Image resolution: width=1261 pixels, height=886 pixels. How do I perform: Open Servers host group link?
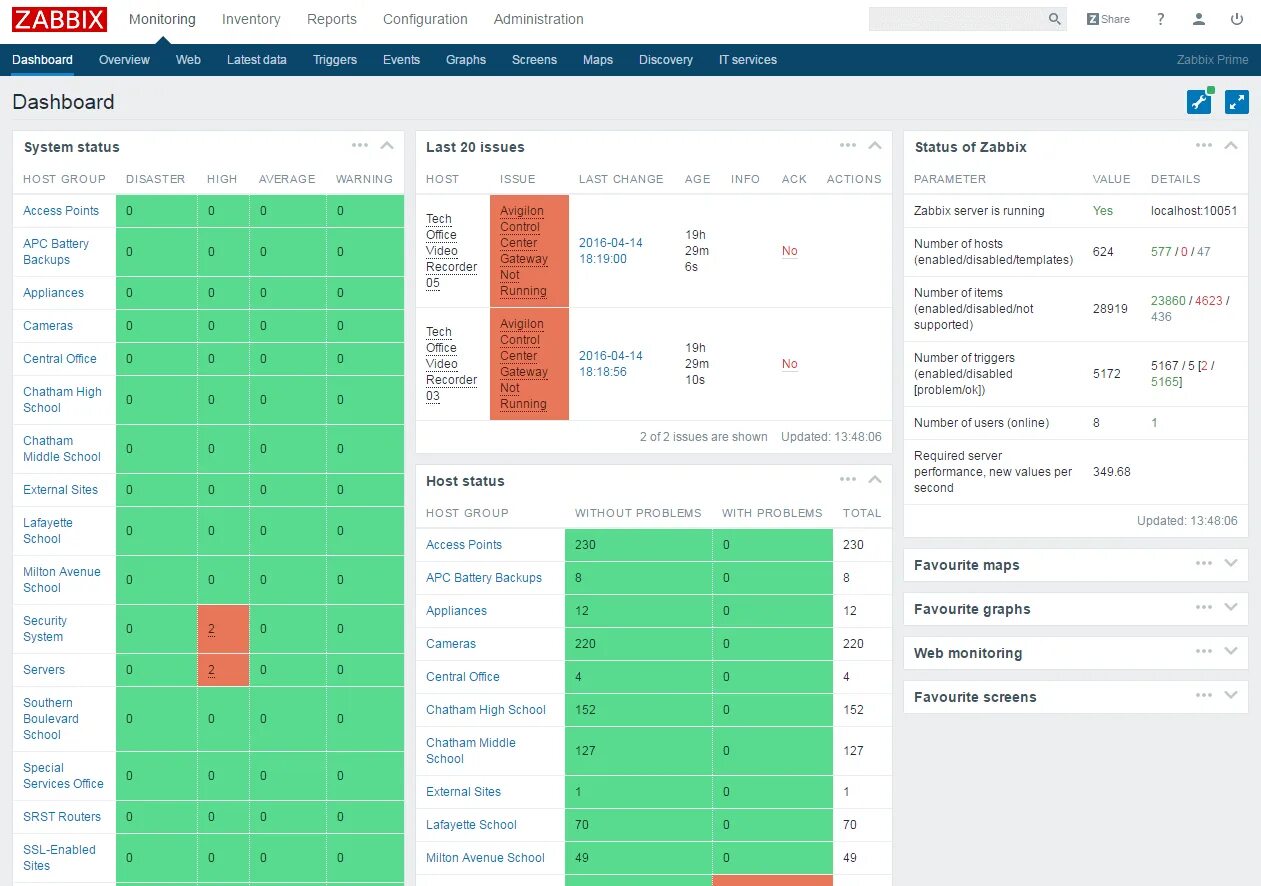(44, 670)
